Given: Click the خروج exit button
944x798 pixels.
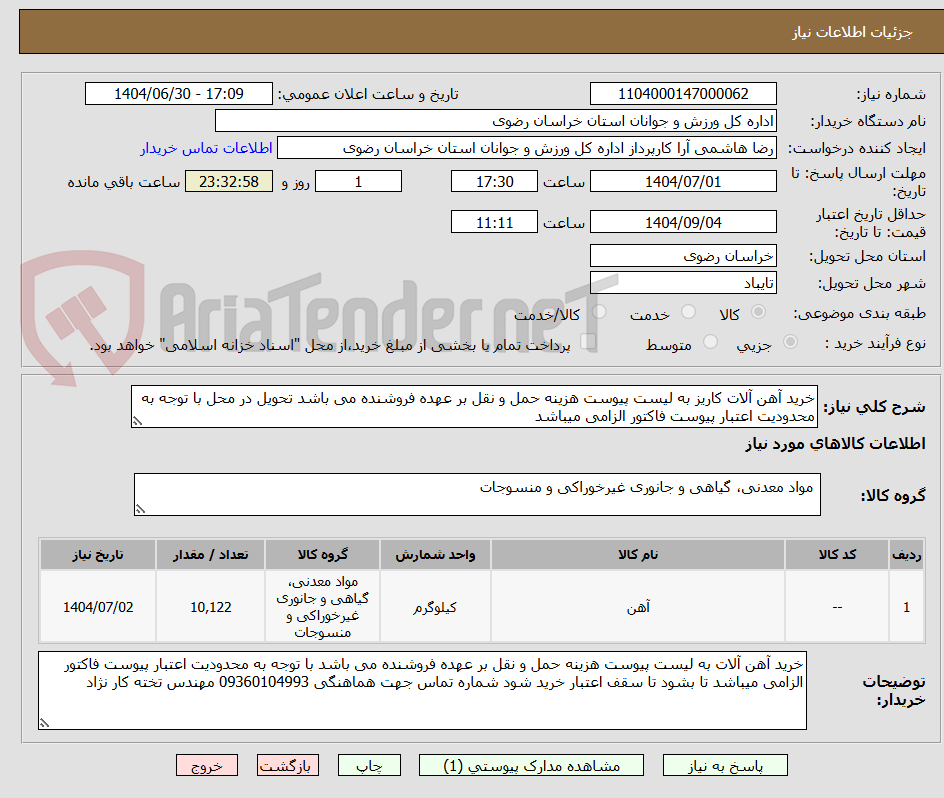Looking at the screenshot, I should pos(207,765).
